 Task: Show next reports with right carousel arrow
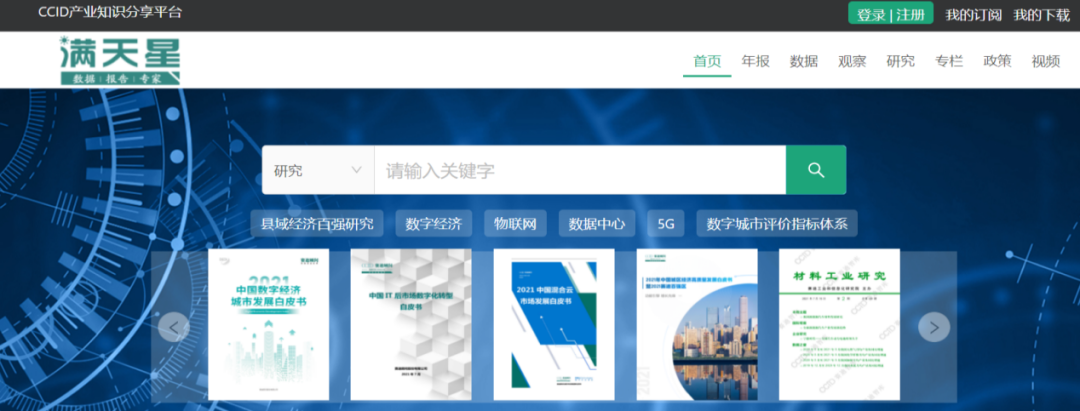tap(934, 327)
